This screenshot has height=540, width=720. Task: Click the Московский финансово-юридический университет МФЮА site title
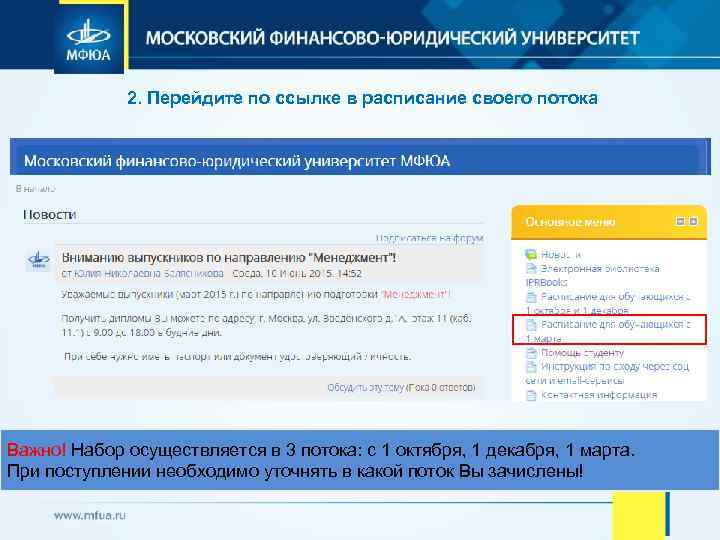(237, 161)
